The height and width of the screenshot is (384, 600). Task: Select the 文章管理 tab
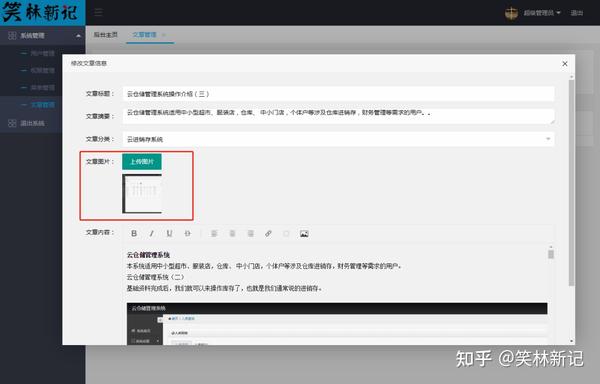pyautogui.click(x=145, y=35)
